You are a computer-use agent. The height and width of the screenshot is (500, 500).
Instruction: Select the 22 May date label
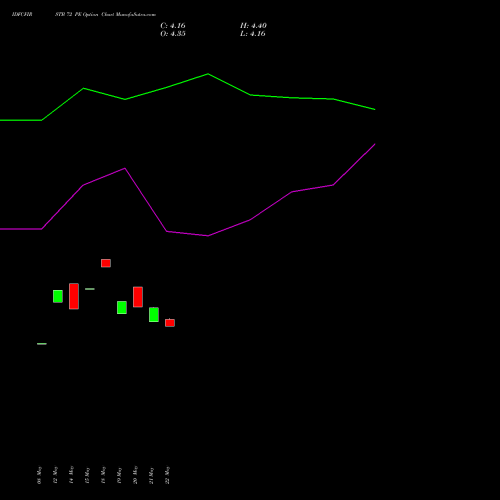pos(167,475)
